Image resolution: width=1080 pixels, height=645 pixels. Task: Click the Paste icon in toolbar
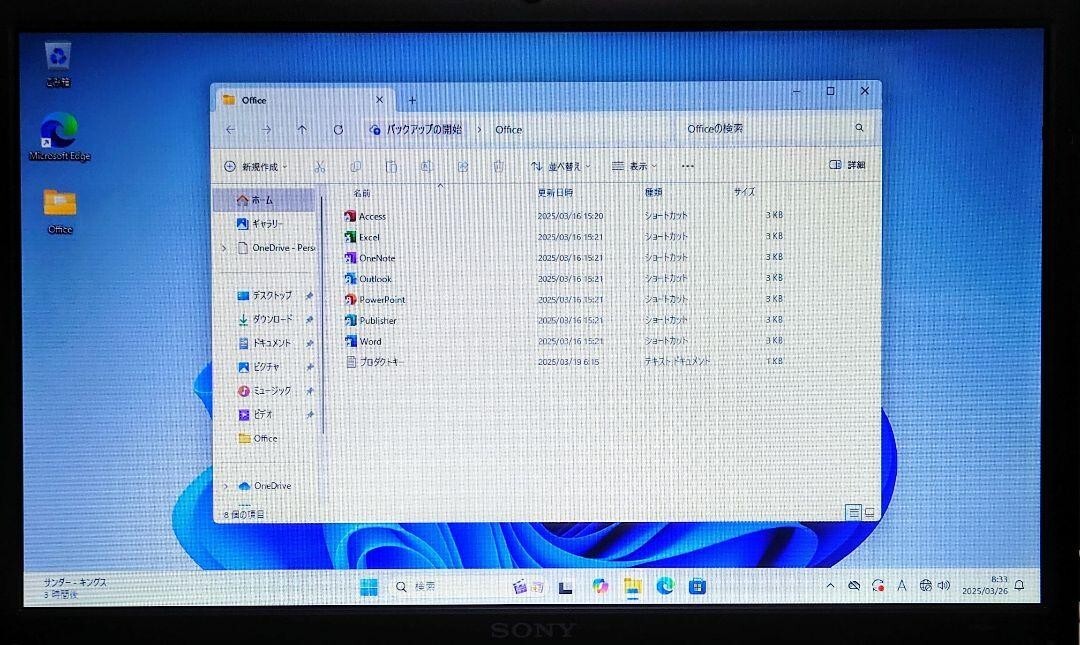[x=391, y=167]
